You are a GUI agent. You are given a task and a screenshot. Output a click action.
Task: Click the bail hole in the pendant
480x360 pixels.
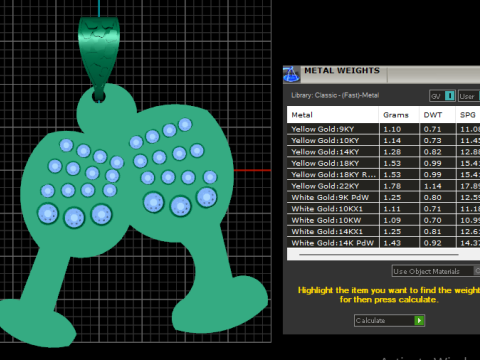pyautogui.click(x=99, y=97)
